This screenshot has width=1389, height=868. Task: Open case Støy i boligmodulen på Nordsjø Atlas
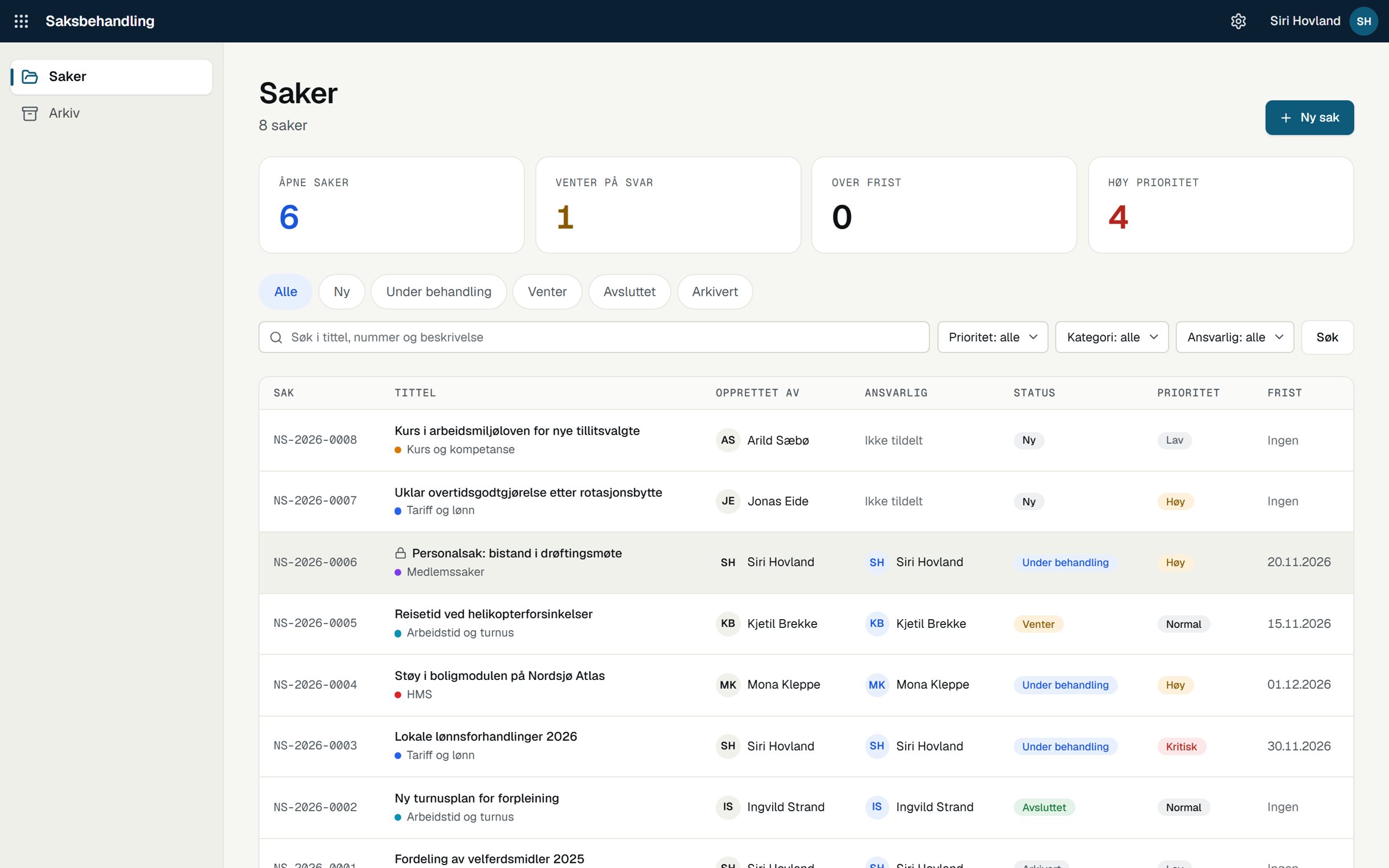coord(499,676)
